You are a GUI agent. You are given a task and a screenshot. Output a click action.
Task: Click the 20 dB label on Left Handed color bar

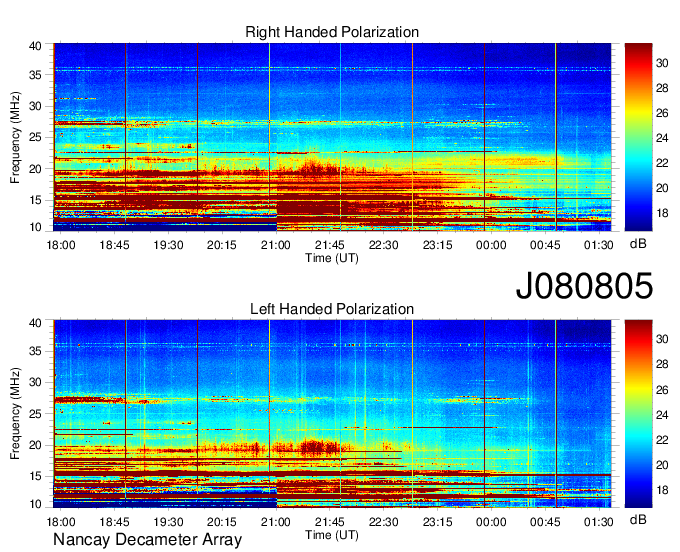tap(662, 465)
